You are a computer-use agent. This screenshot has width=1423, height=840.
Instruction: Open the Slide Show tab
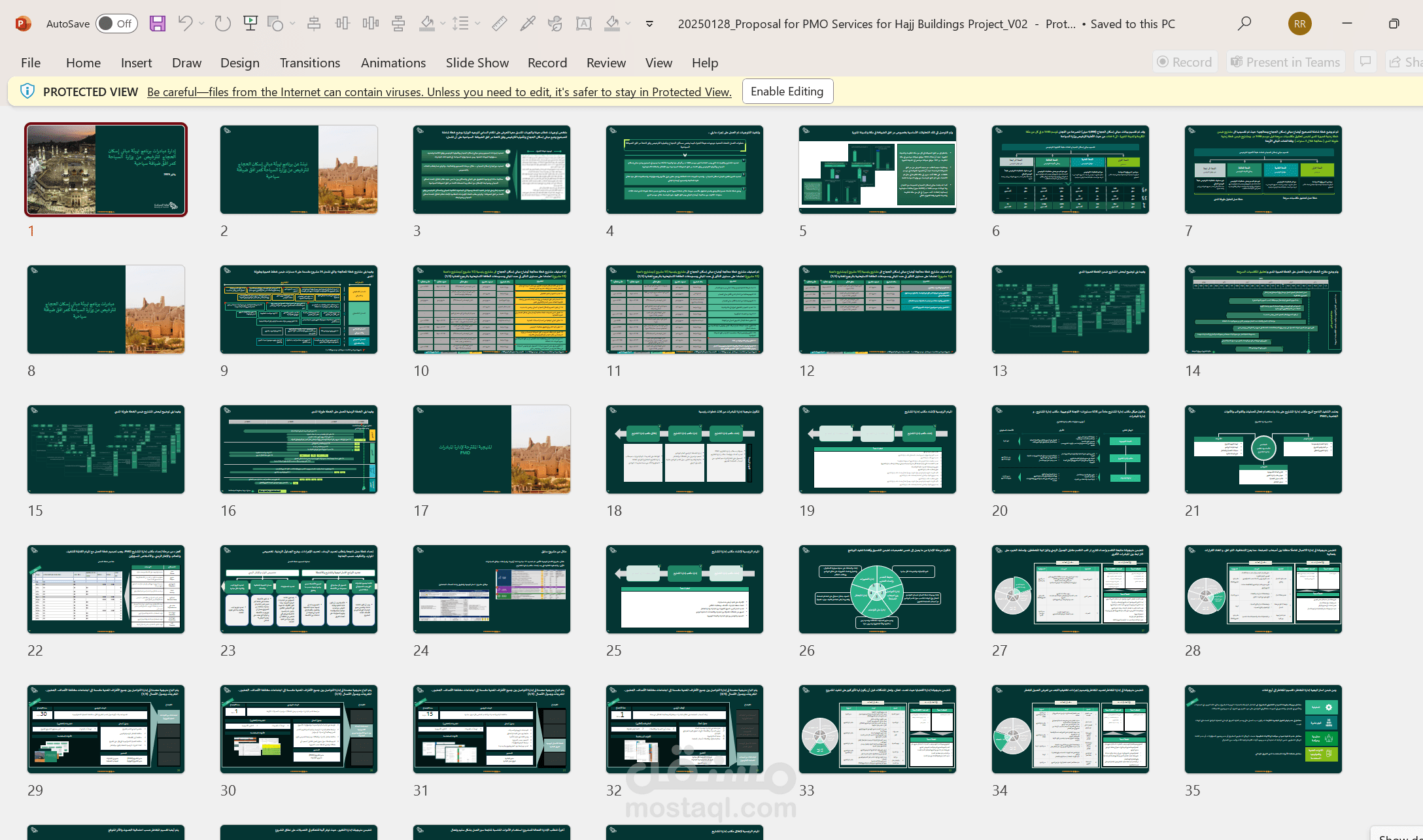click(477, 63)
